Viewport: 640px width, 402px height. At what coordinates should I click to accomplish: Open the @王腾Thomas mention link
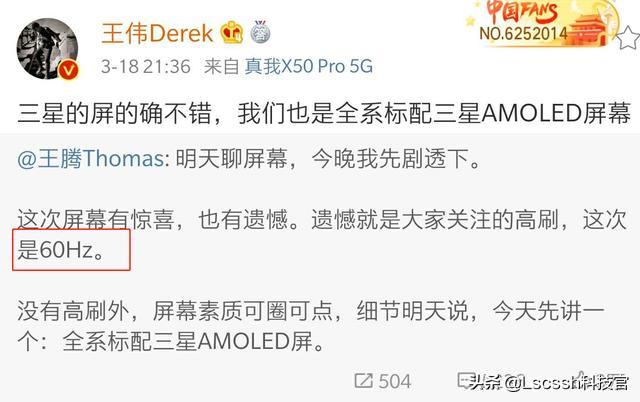tap(91, 158)
